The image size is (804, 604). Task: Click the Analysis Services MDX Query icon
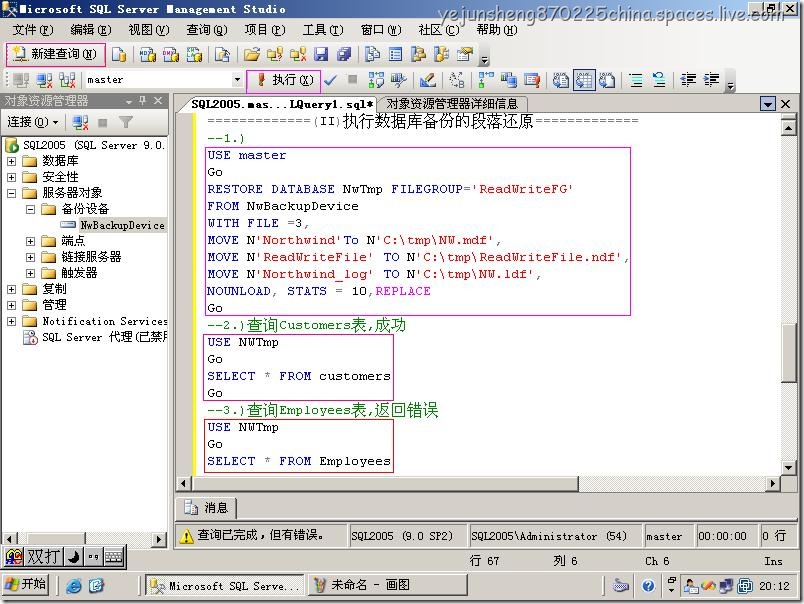pyautogui.click(x=148, y=54)
